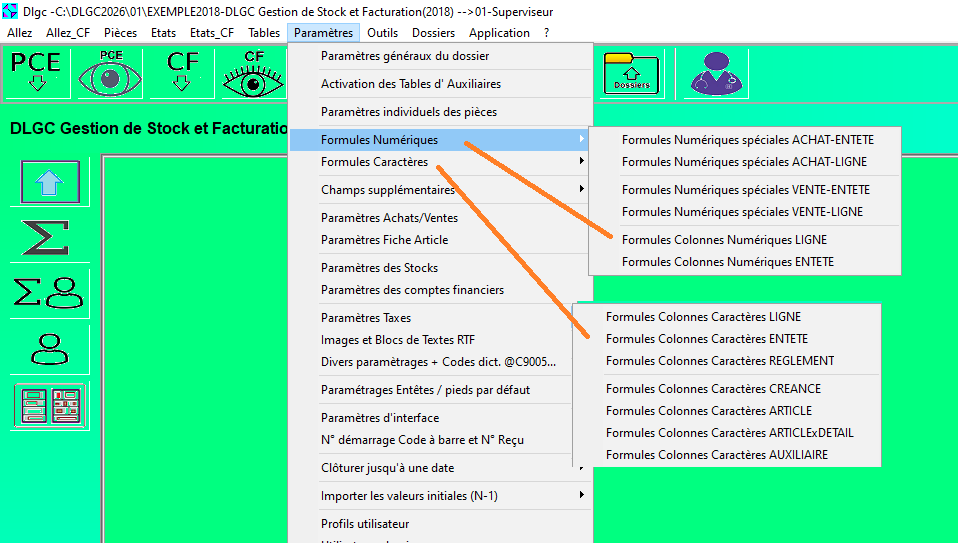This screenshot has width=958, height=543.
Task: Click the up-arrow icon in left sidebar
Action: (50, 182)
